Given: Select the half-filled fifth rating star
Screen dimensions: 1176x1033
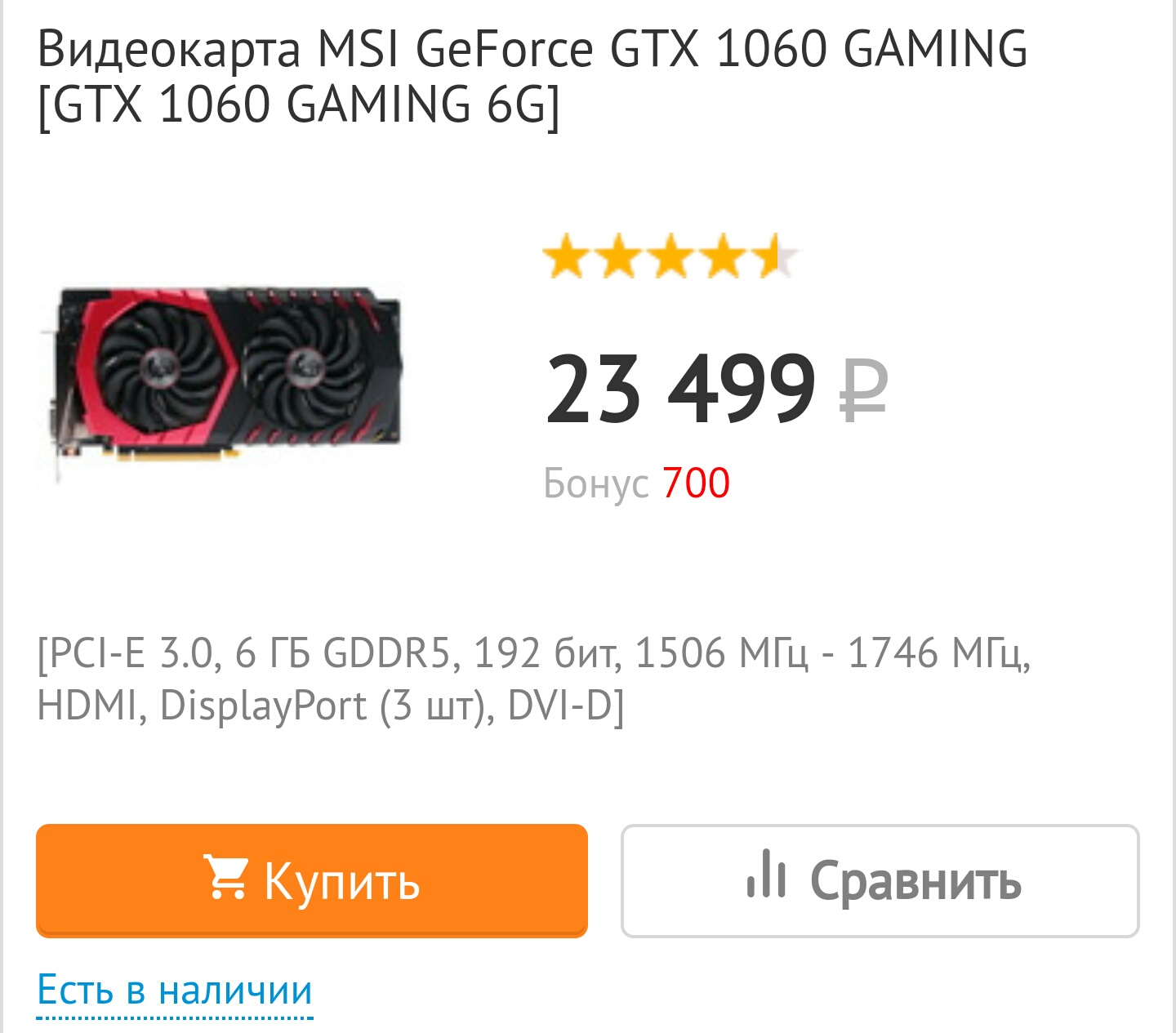Looking at the screenshot, I should (774, 256).
